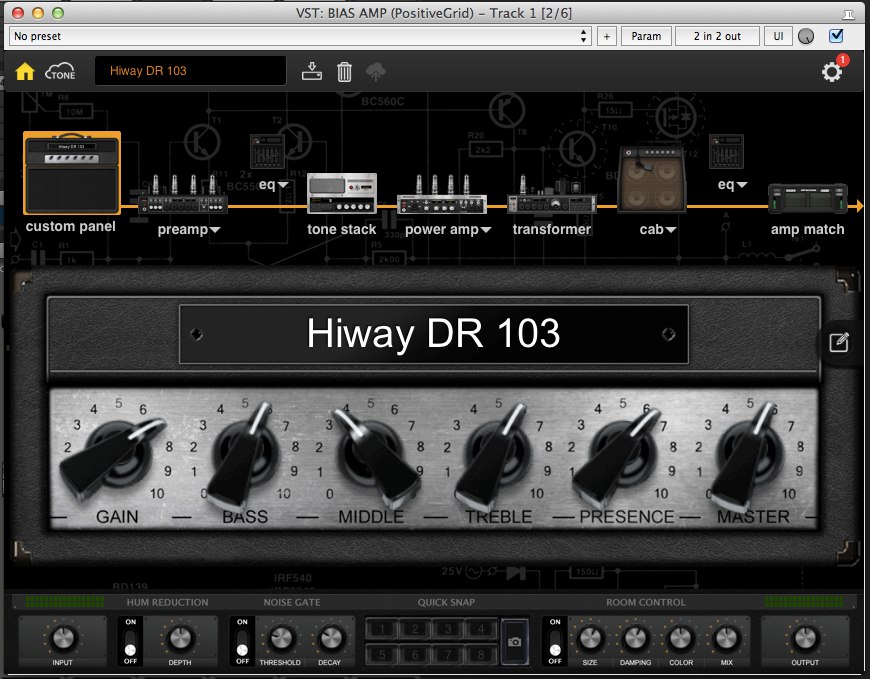
Task: Expand the preamp dropdown menu
Action: (x=216, y=230)
